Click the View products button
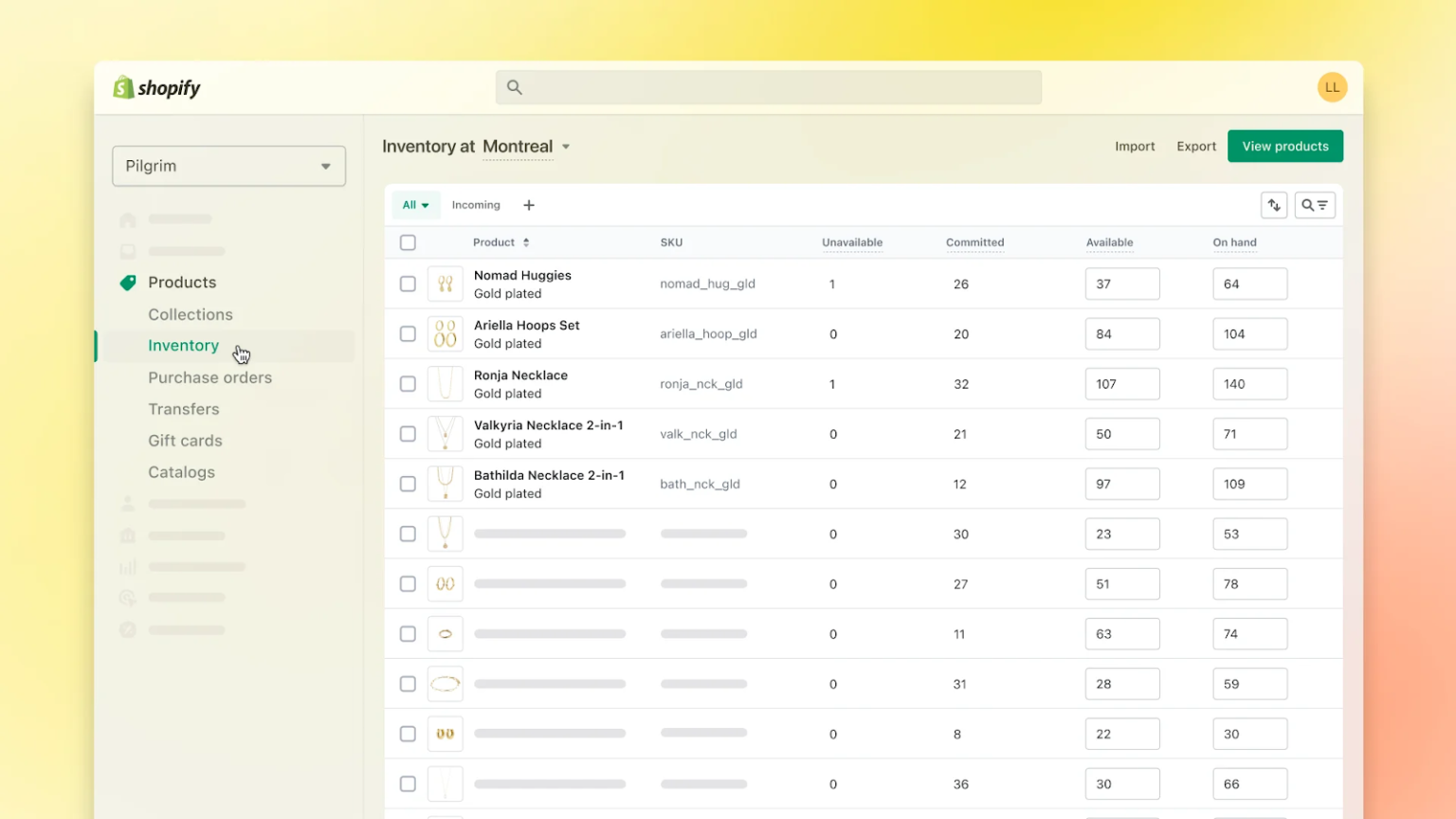 [1284, 146]
